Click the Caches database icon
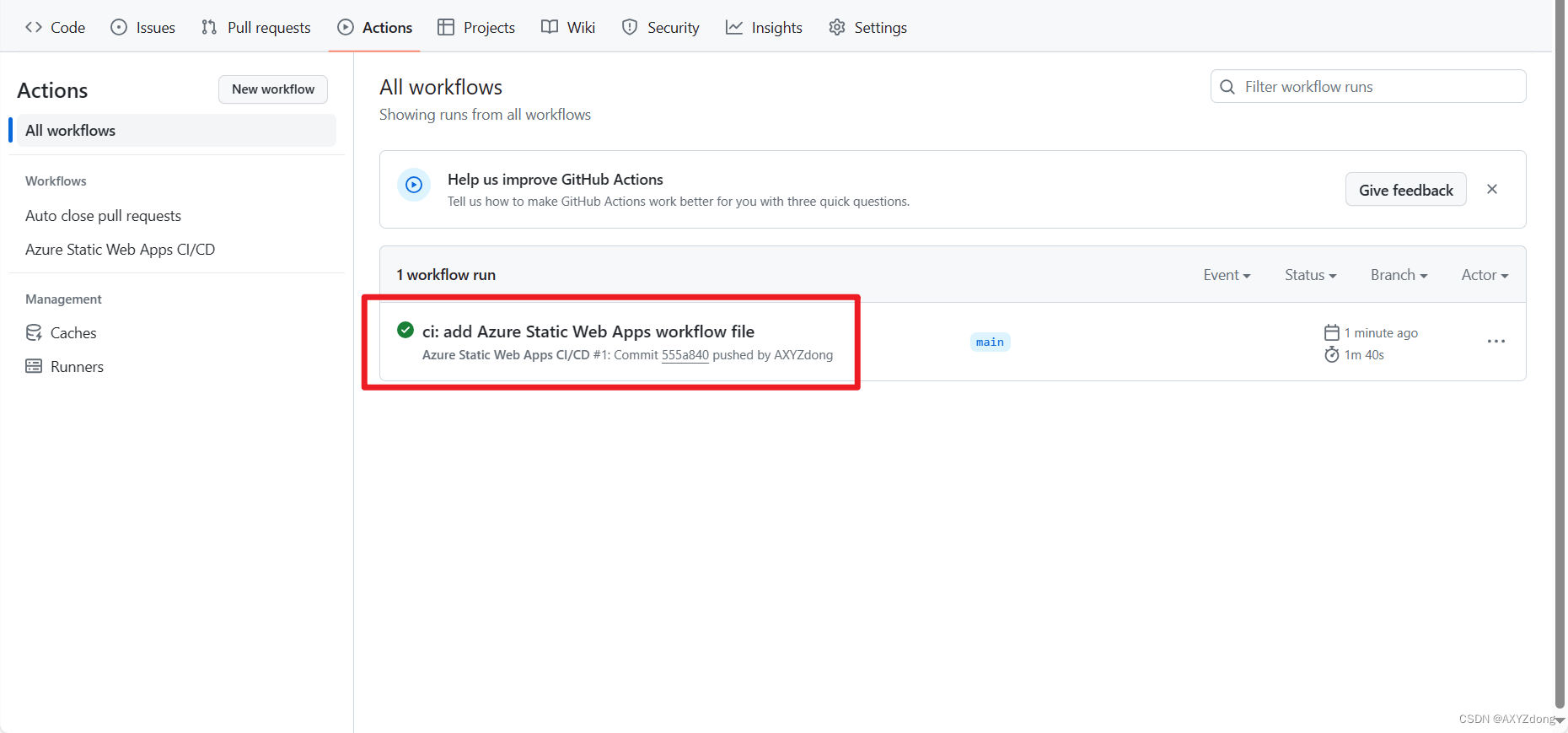 pyautogui.click(x=34, y=332)
